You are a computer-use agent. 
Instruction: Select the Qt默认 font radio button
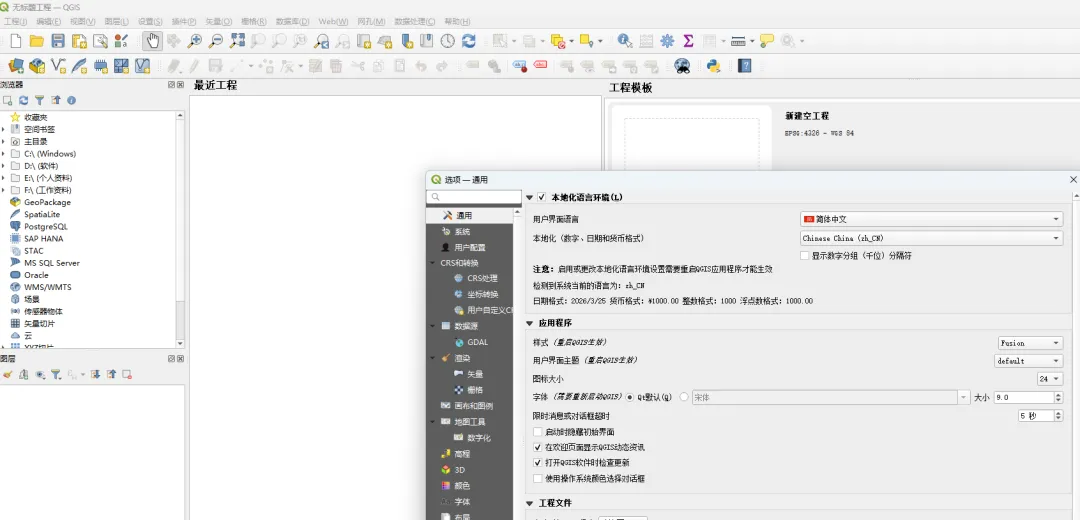630,397
